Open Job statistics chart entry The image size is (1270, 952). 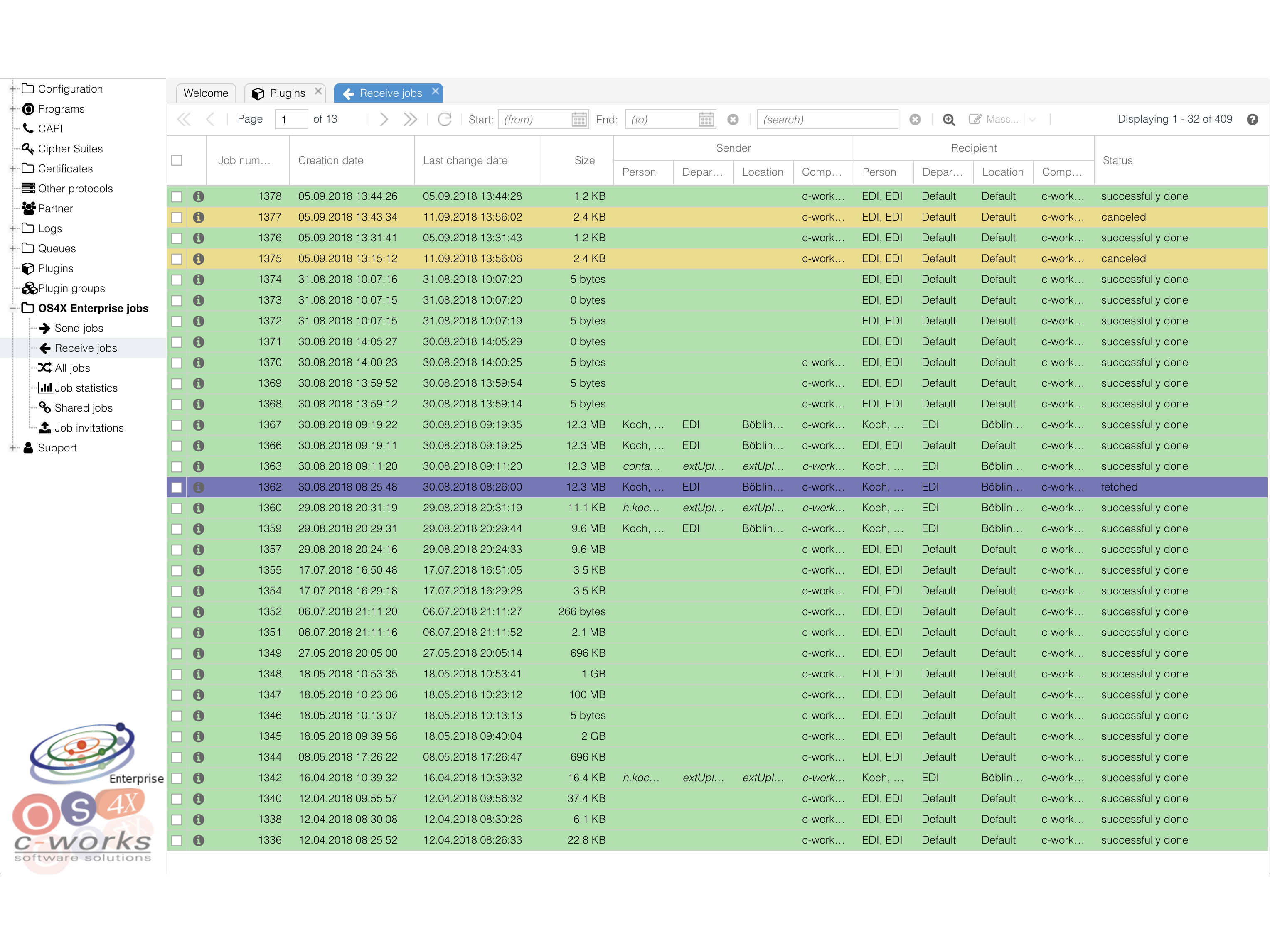coord(78,388)
